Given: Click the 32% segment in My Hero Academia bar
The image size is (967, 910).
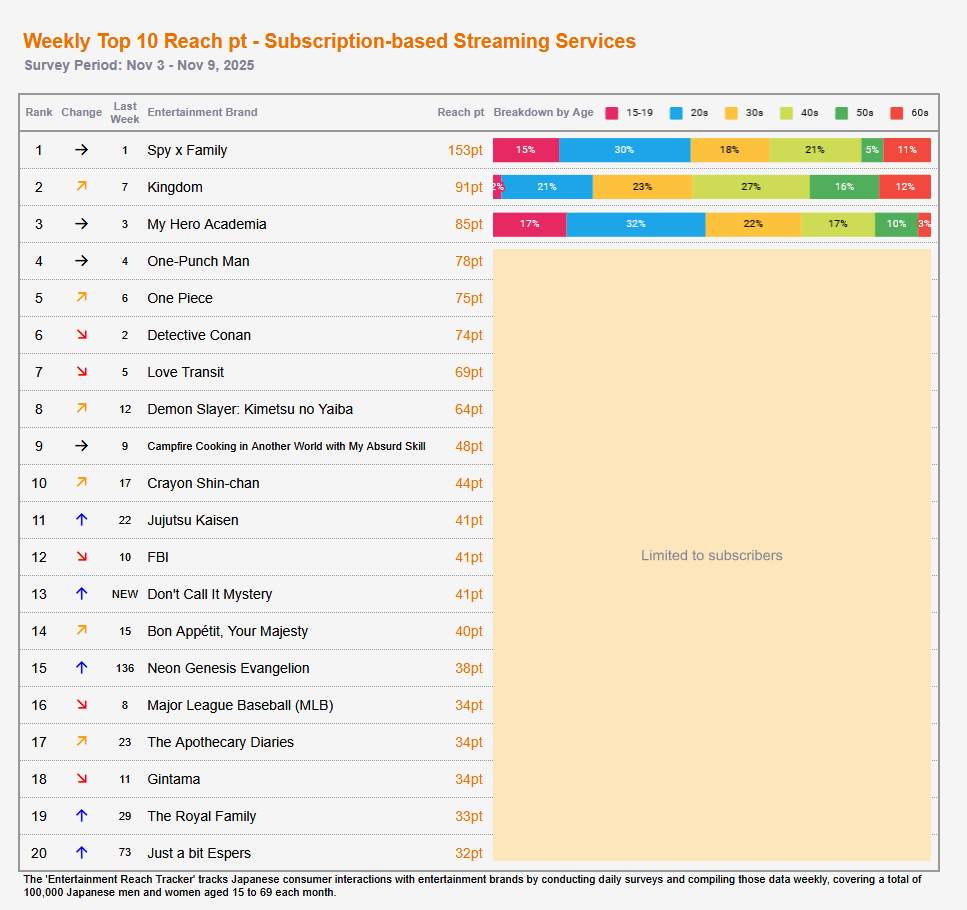Looking at the screenshot, I should [x=635, y=224].
